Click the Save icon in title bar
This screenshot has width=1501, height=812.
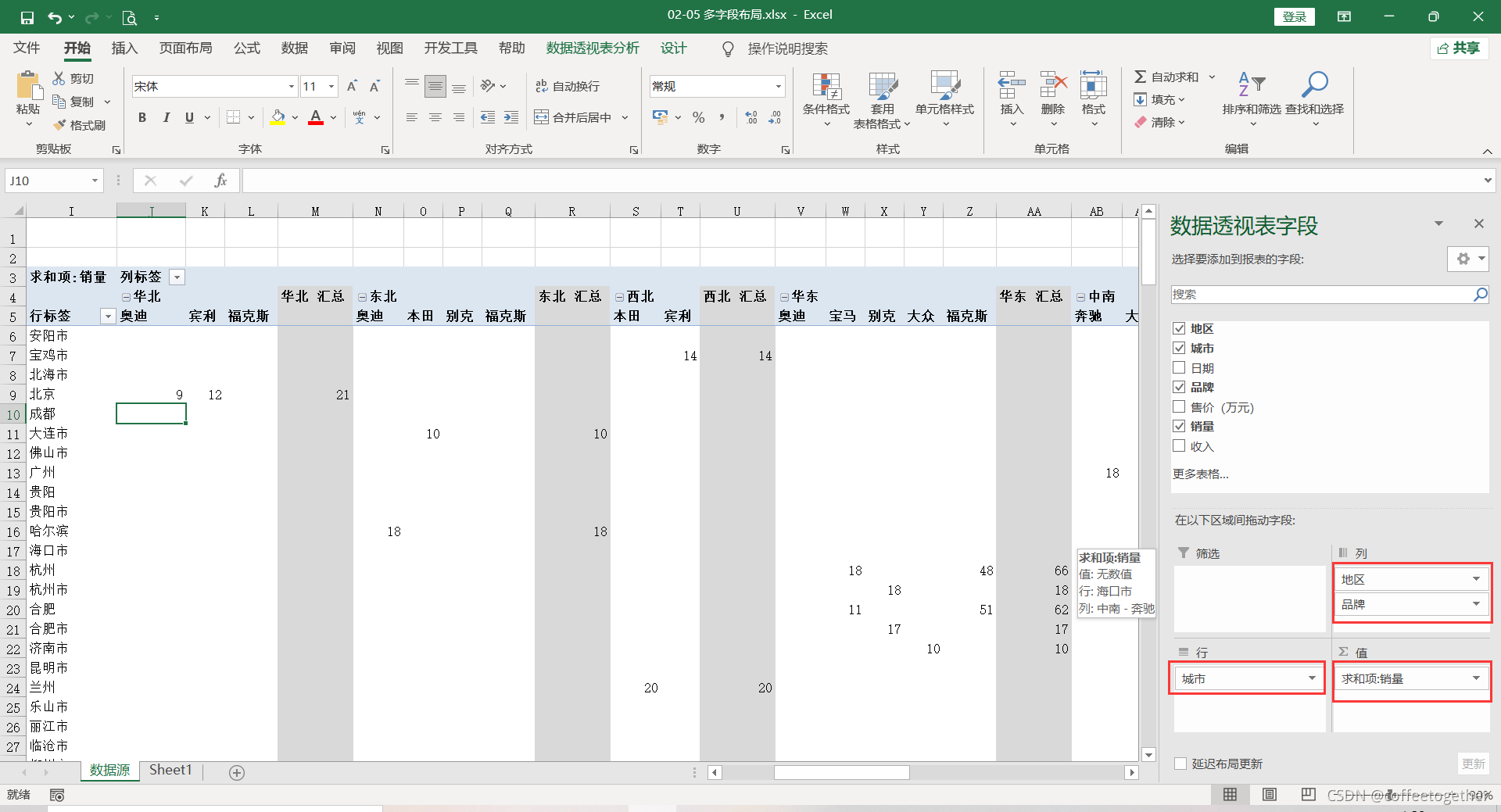(x=27, y=17)
